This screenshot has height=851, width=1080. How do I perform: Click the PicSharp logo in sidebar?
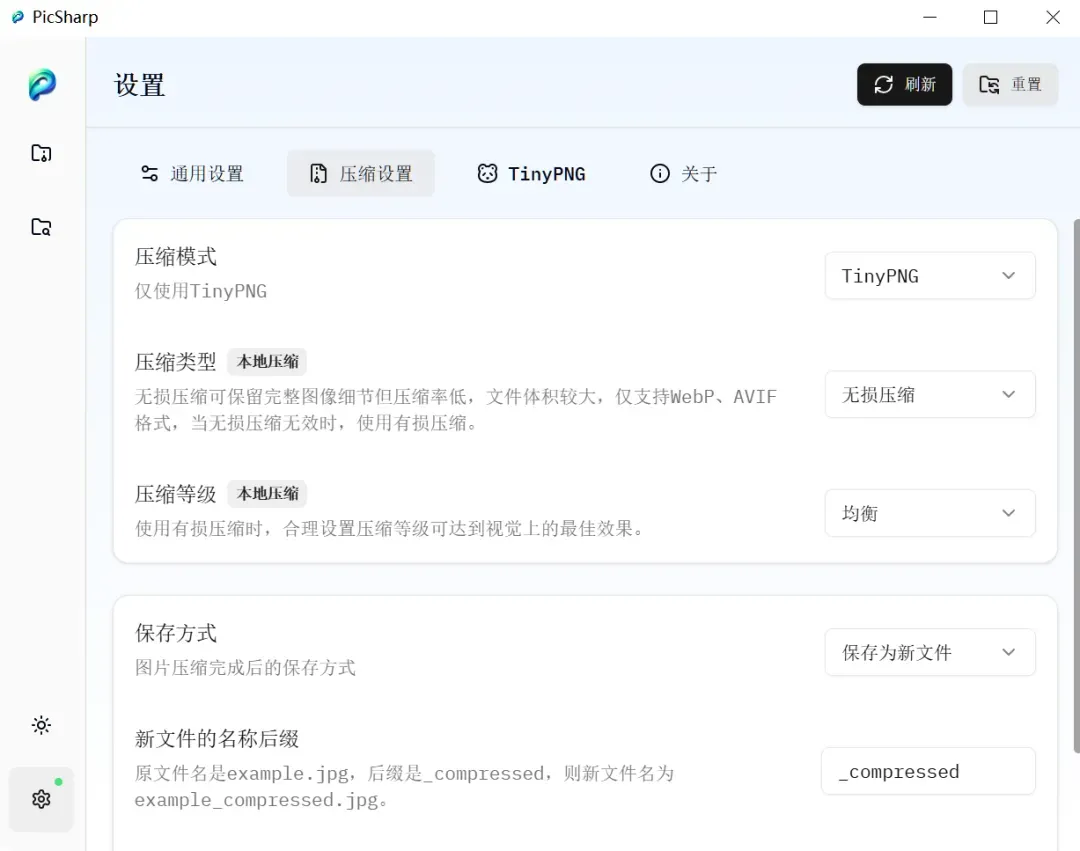tap(42, 85)
